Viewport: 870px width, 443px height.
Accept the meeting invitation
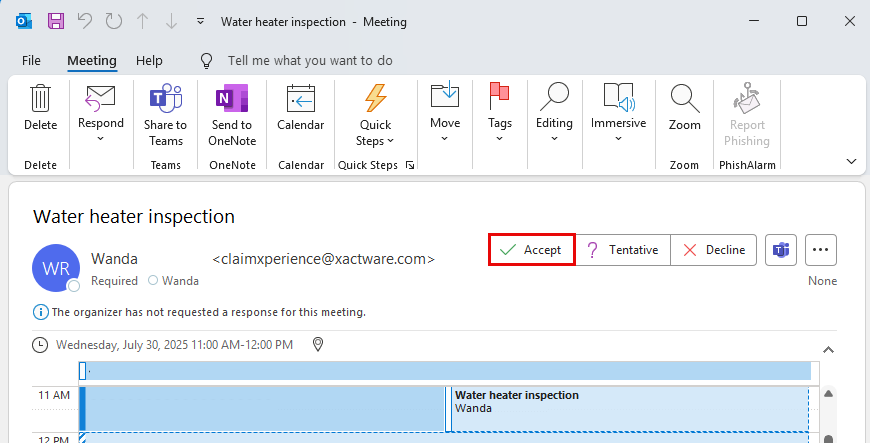click(x=532, y=250)
